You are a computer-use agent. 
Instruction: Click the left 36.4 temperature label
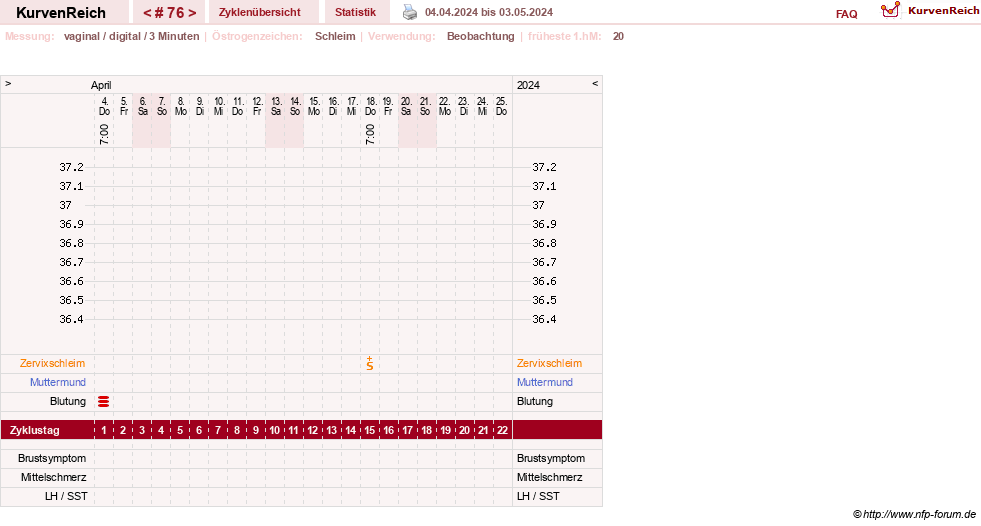coord(71,319)
